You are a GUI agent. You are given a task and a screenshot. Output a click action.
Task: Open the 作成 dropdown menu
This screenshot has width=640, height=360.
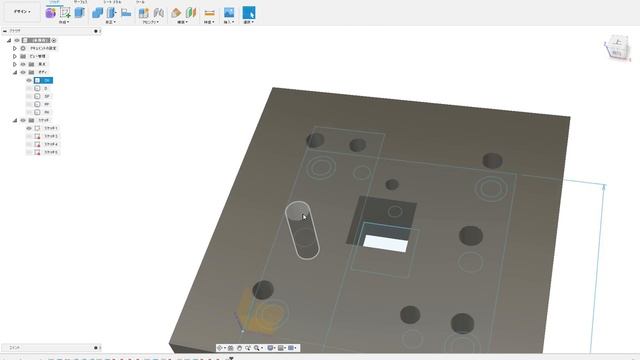[x=63, y=22]
